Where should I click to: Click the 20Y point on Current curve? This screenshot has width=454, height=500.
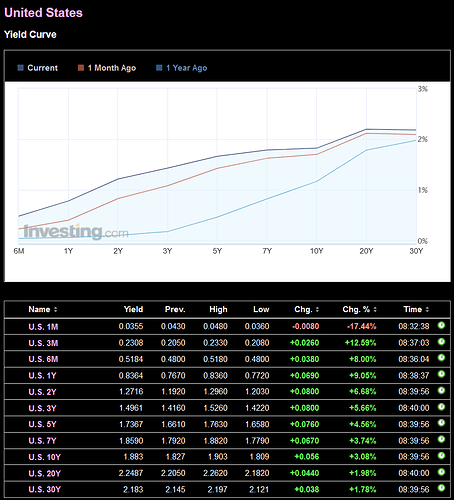tap(366, 129)
